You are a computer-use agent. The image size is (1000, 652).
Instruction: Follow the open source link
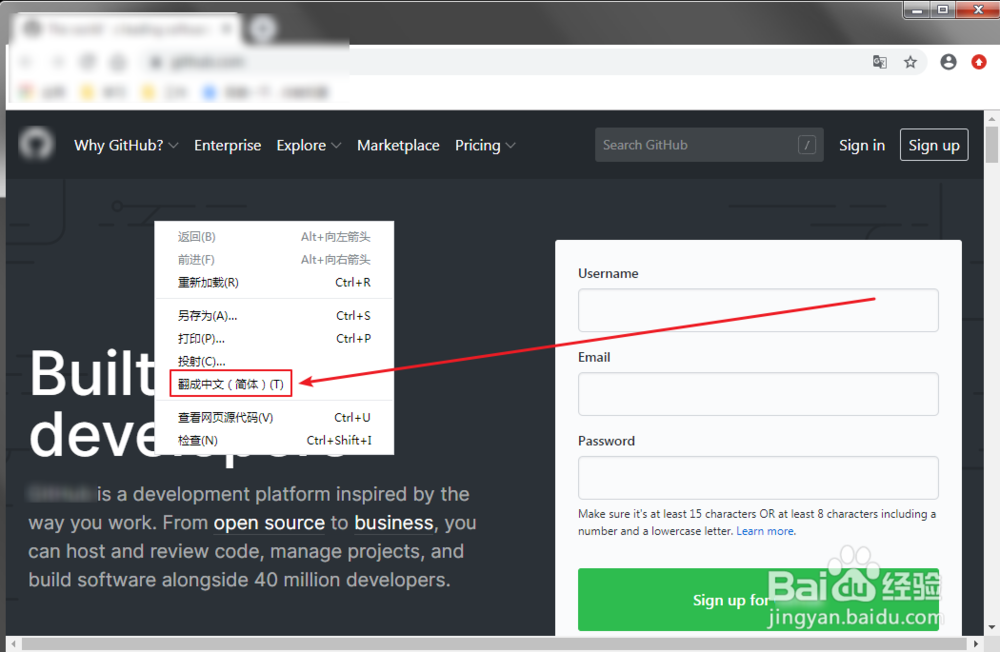click(269, 522)
